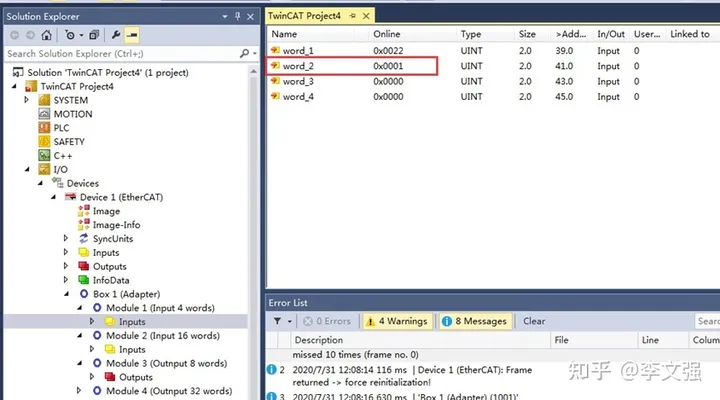
Task: Click the Box 1 (Adapter) icon
Action: pyautogui.click(x=84, y=294)
